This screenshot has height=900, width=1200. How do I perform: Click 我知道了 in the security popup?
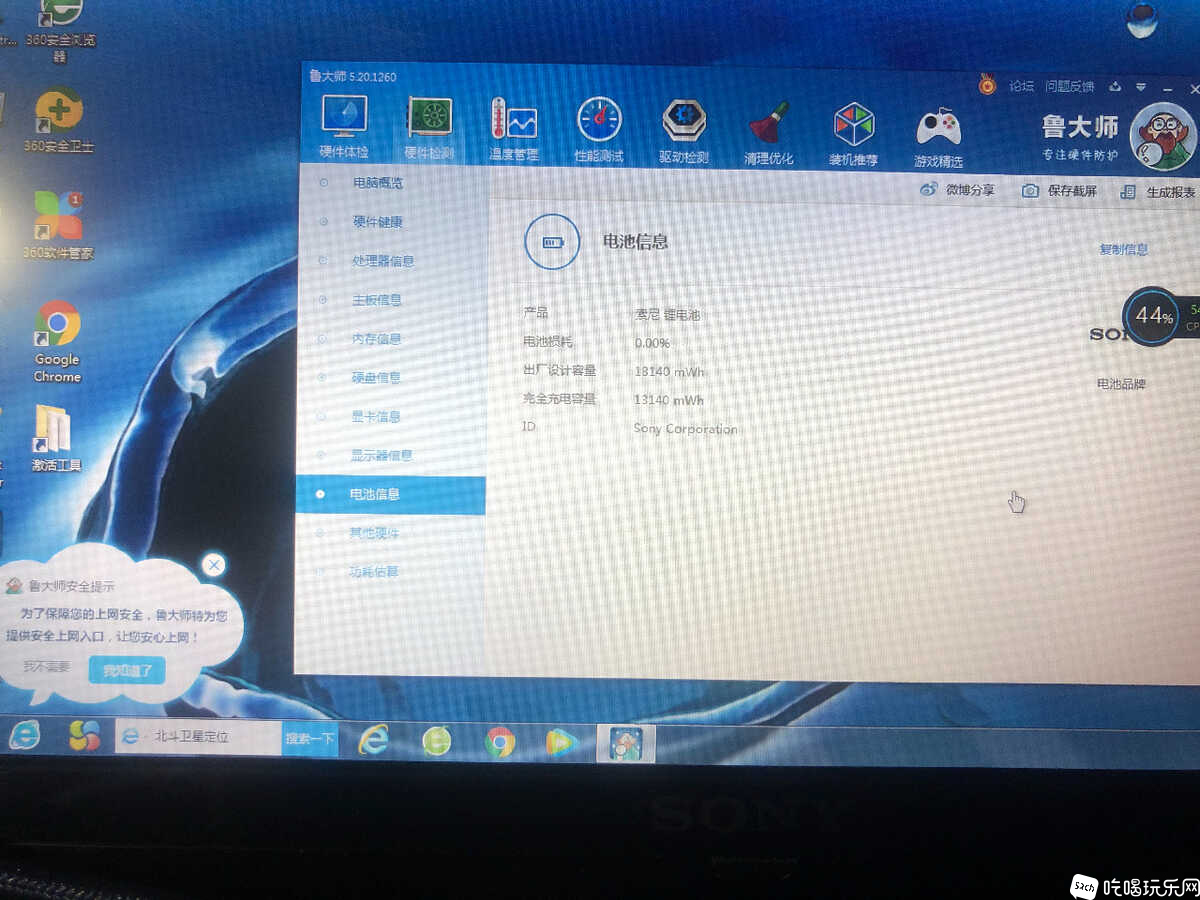tap(127, 670)
